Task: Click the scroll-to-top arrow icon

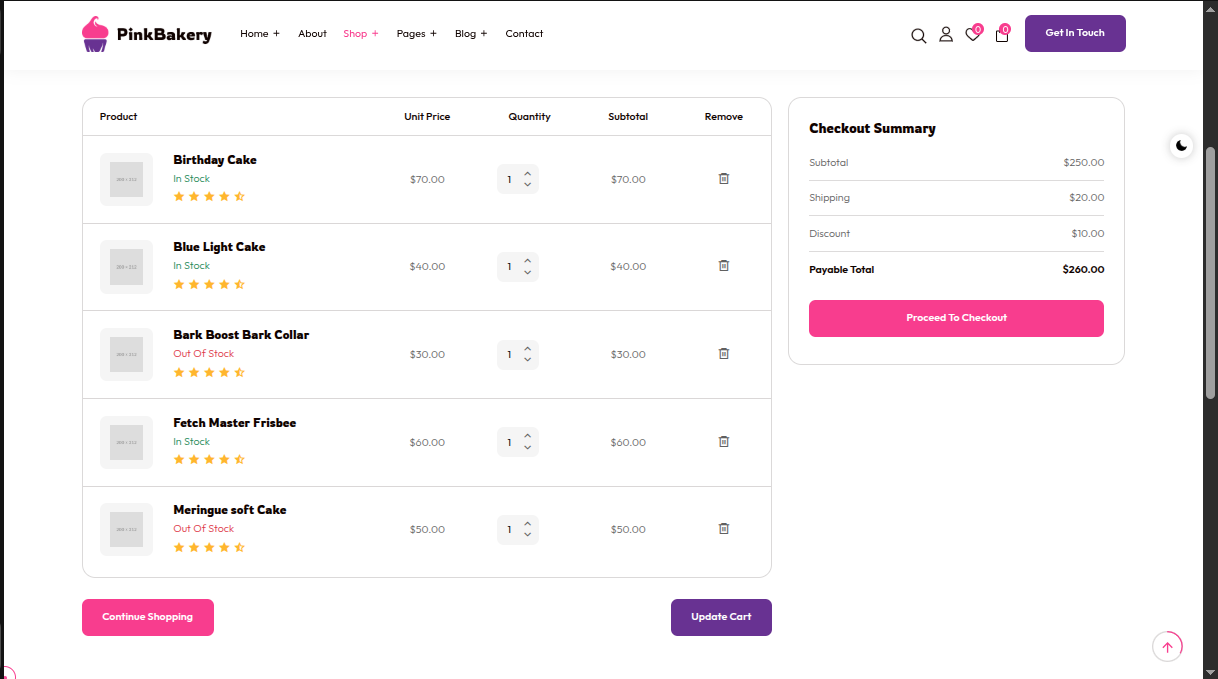Action: pyautogui.click(x=1167, y=647)
